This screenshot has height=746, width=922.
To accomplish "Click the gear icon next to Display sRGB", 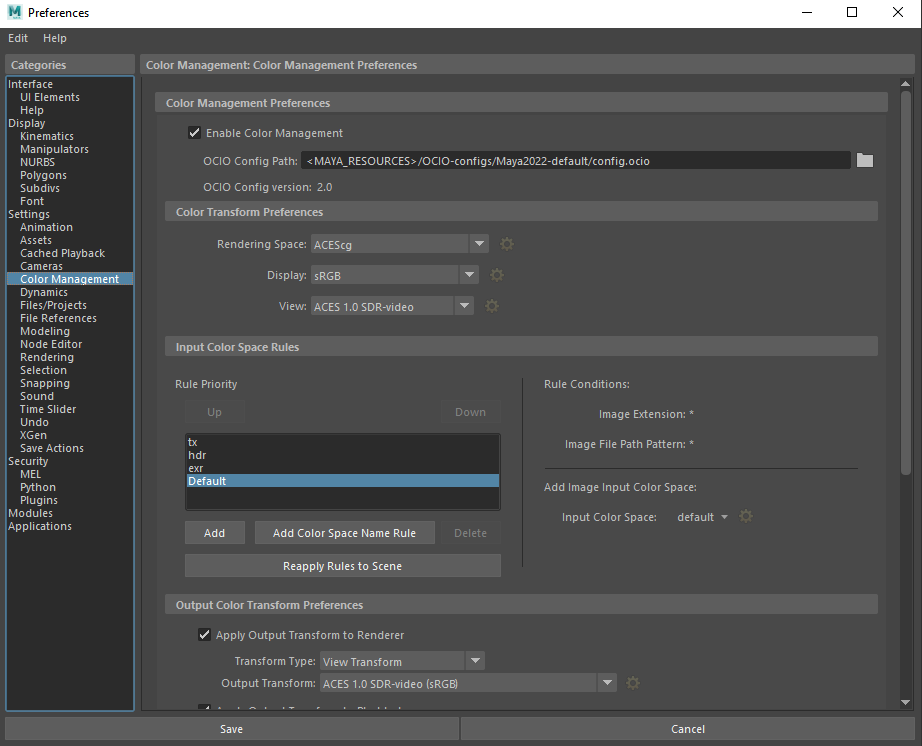I will tap(496, 274).
